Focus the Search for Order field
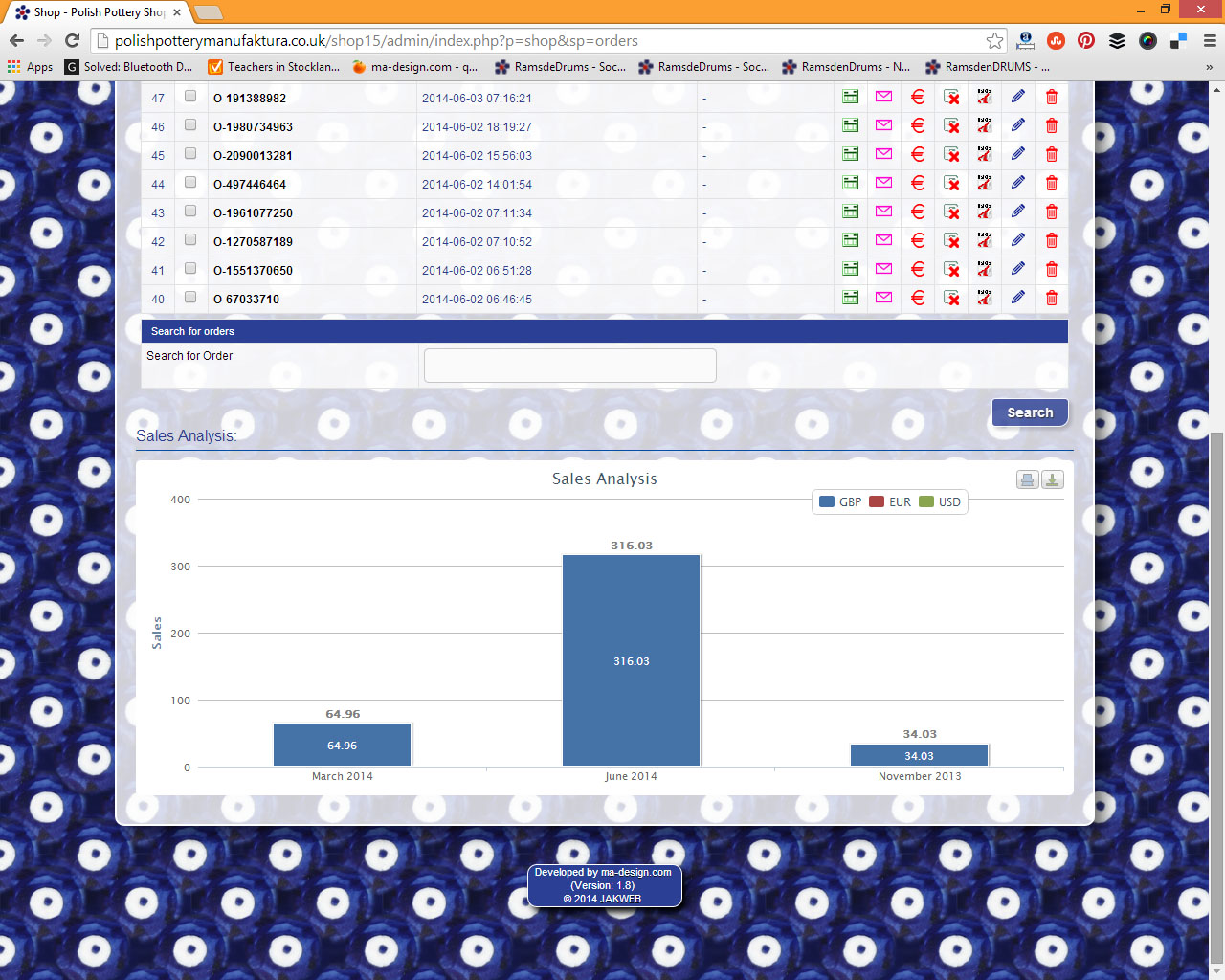Viewport: 1225px width, 980px height. click(569, 366)
